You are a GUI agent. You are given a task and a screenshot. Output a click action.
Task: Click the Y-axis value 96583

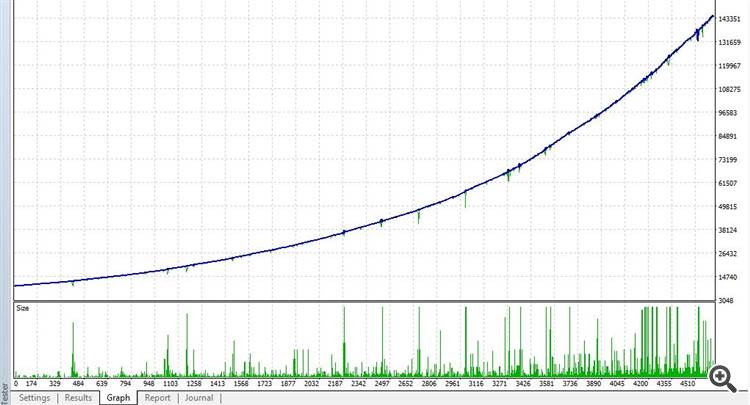(728, 113)
